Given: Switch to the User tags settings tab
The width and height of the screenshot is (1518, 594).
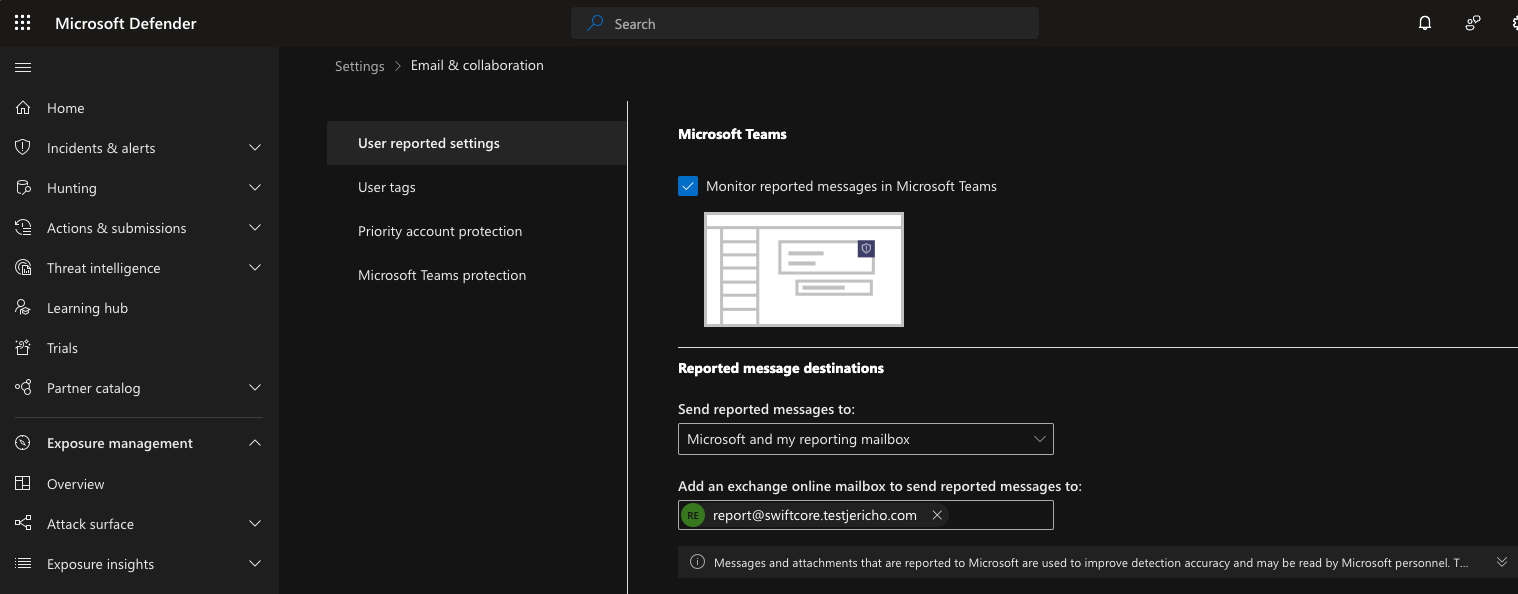Looking at the screenshot, I should (386, 187).
